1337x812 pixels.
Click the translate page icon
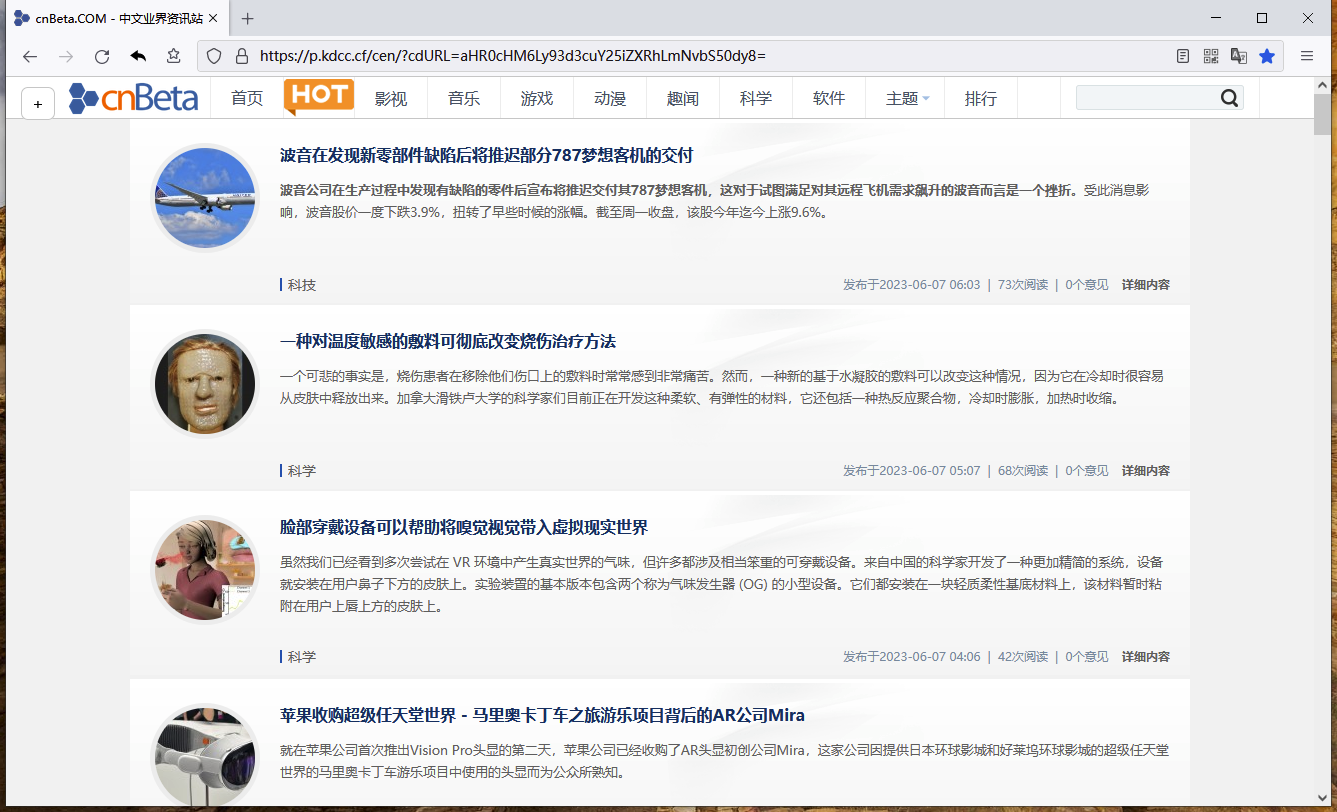point(1239,56)
